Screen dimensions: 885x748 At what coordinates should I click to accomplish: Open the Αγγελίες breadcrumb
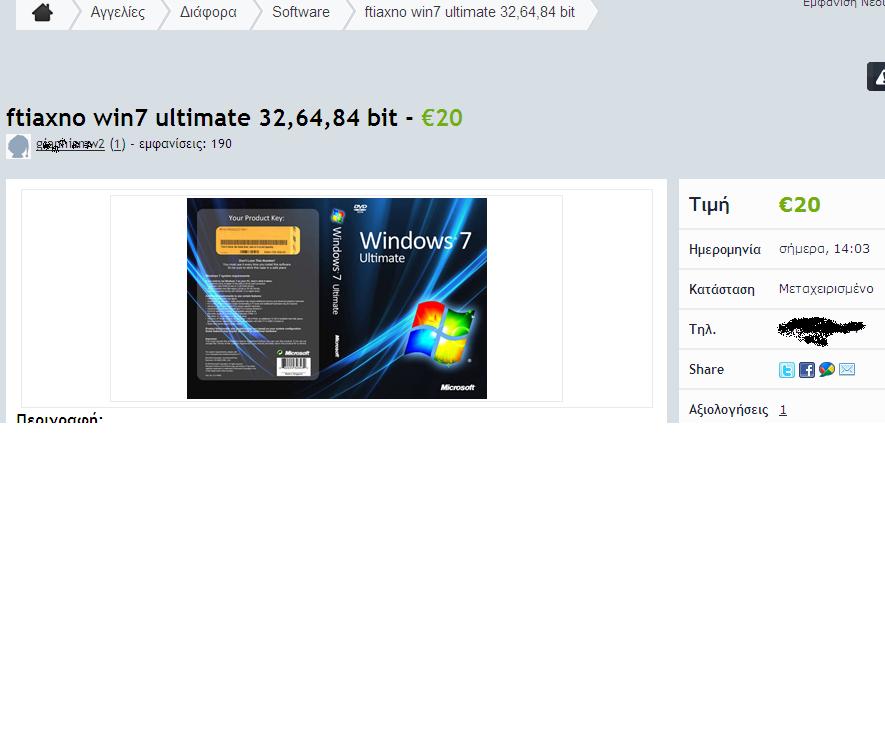(x=117, y=12)
